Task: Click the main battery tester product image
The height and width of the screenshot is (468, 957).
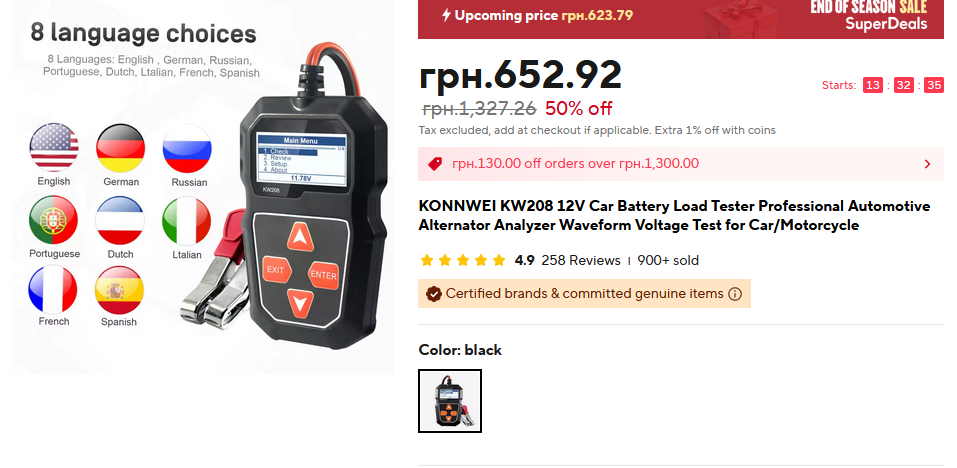Action: coord(203,187)
